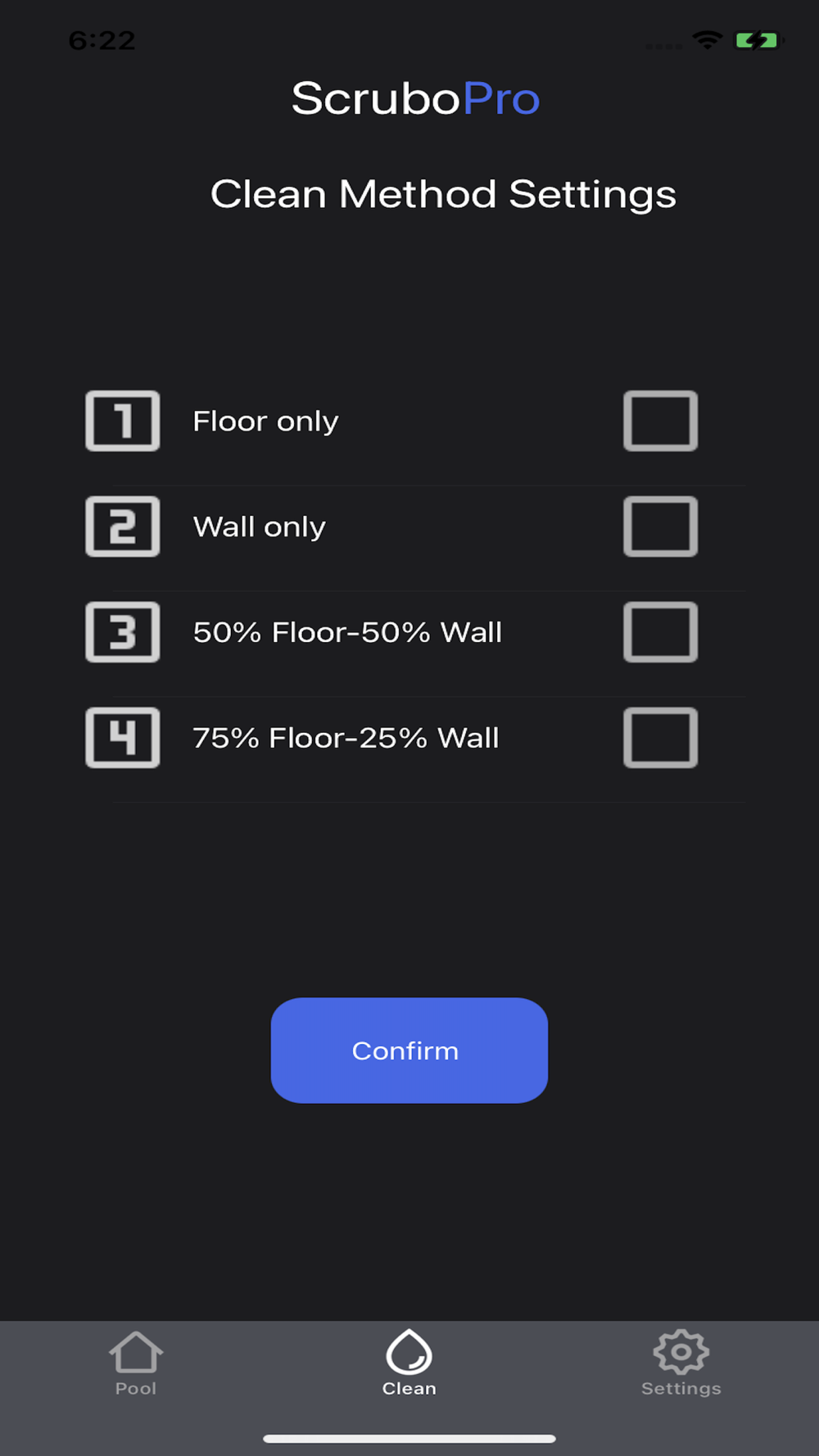Click the number 2 icon beside Wall only
The image size is (819, 1456).
[123, 527]
